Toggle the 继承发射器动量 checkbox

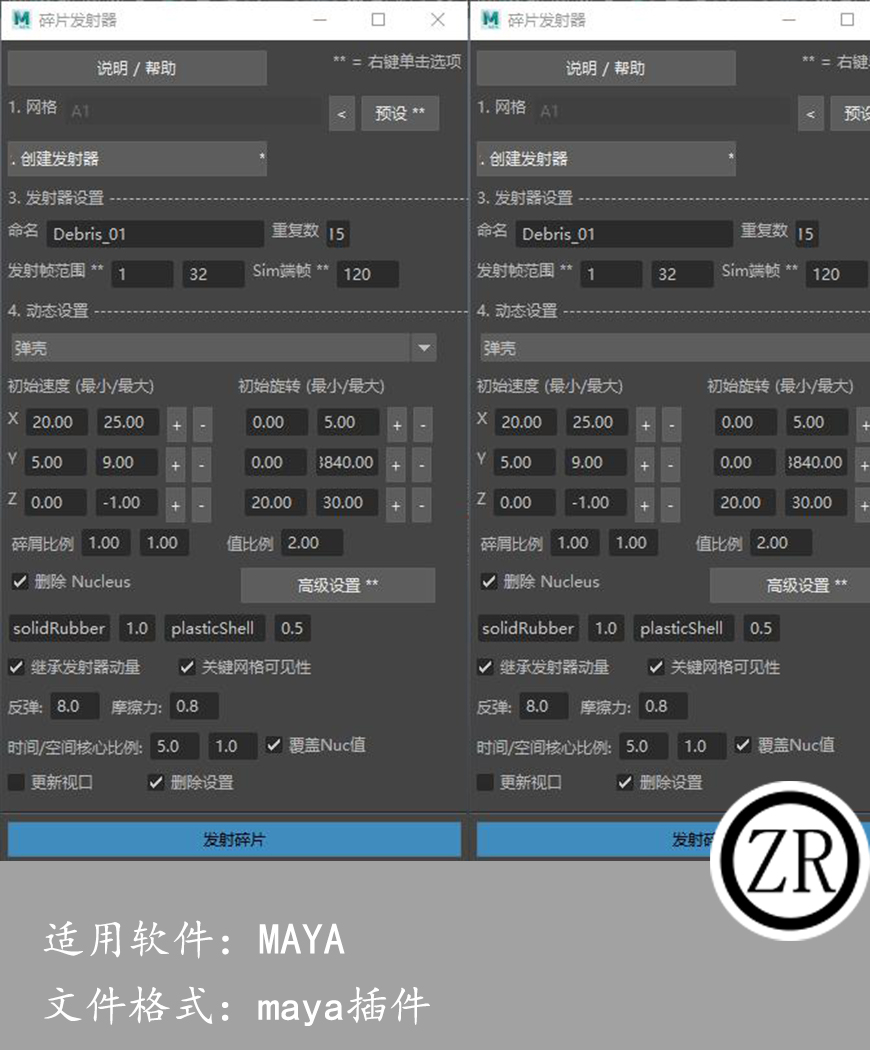(17, 667)
